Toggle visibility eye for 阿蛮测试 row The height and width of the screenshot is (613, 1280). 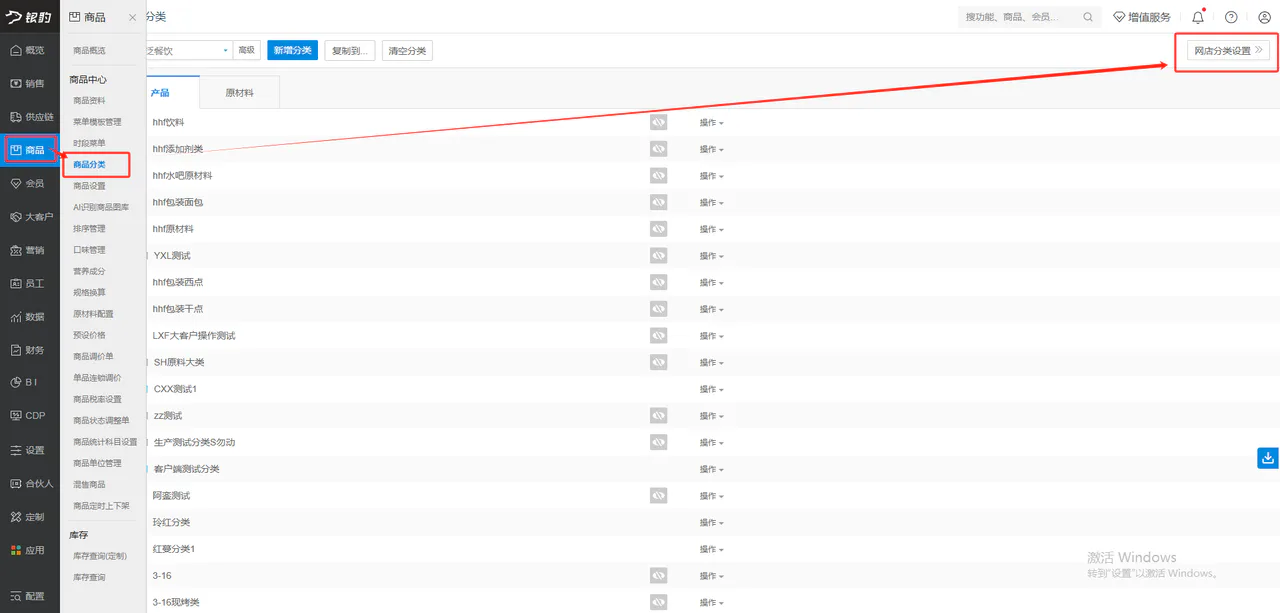point(658,495)
